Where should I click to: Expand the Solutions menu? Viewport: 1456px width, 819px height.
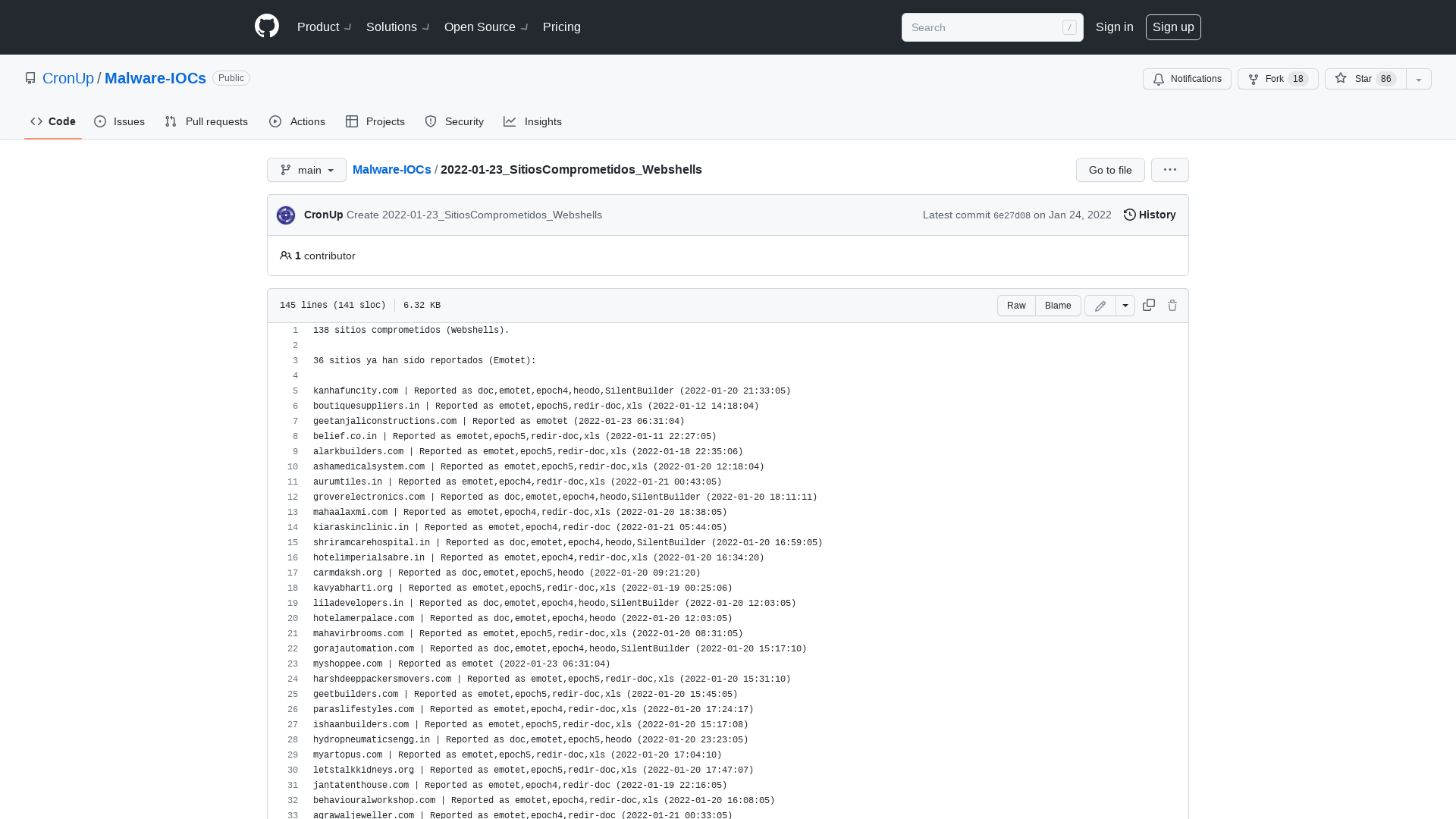tap(398, 27)
